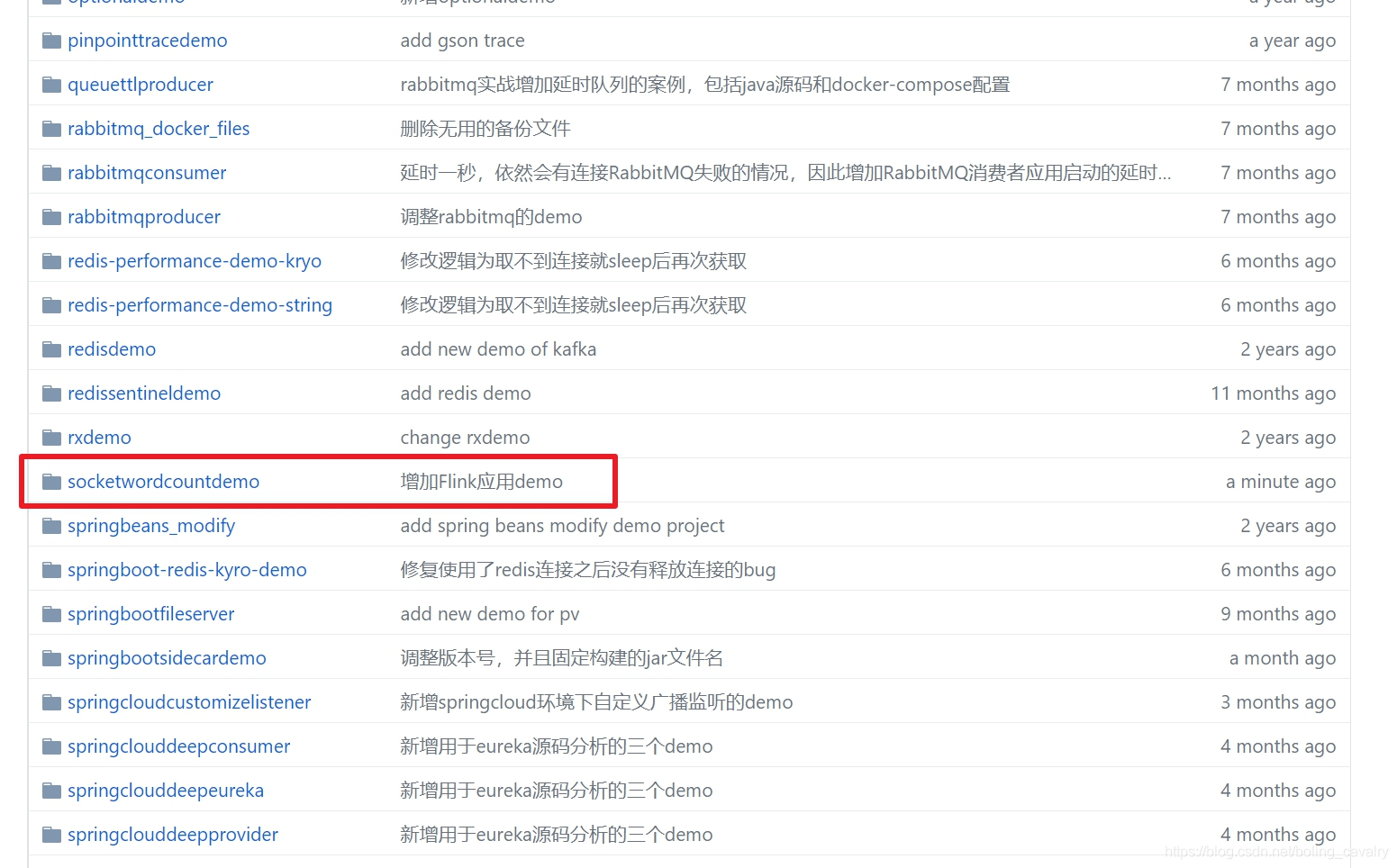Click folder icon beside rabbitmqconsumer

(51, 173)
